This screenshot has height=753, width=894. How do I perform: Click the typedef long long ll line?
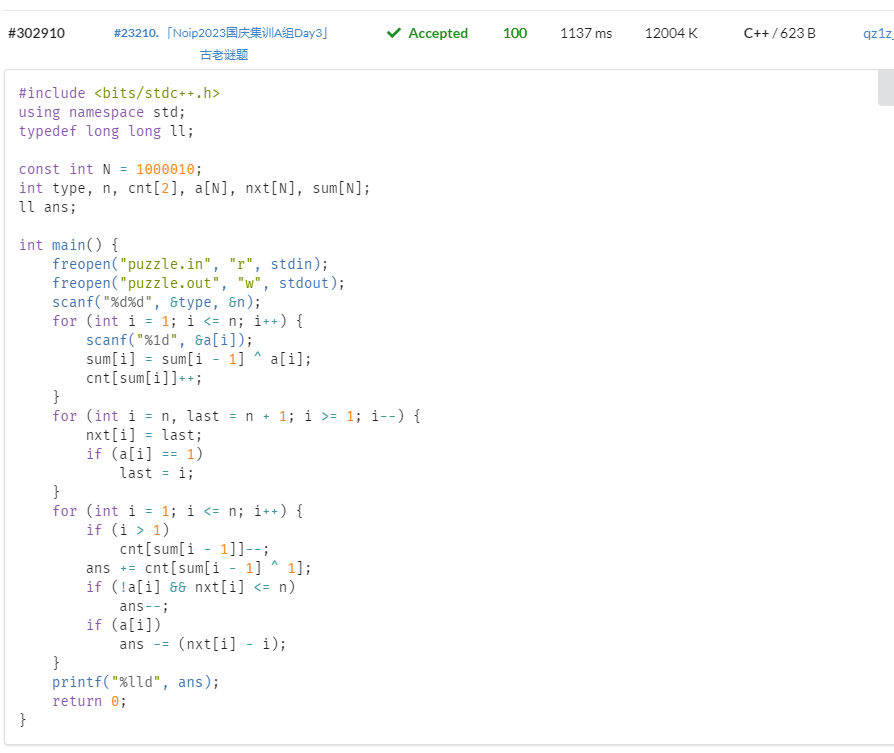pyautogui.click(x=106, y=131)
